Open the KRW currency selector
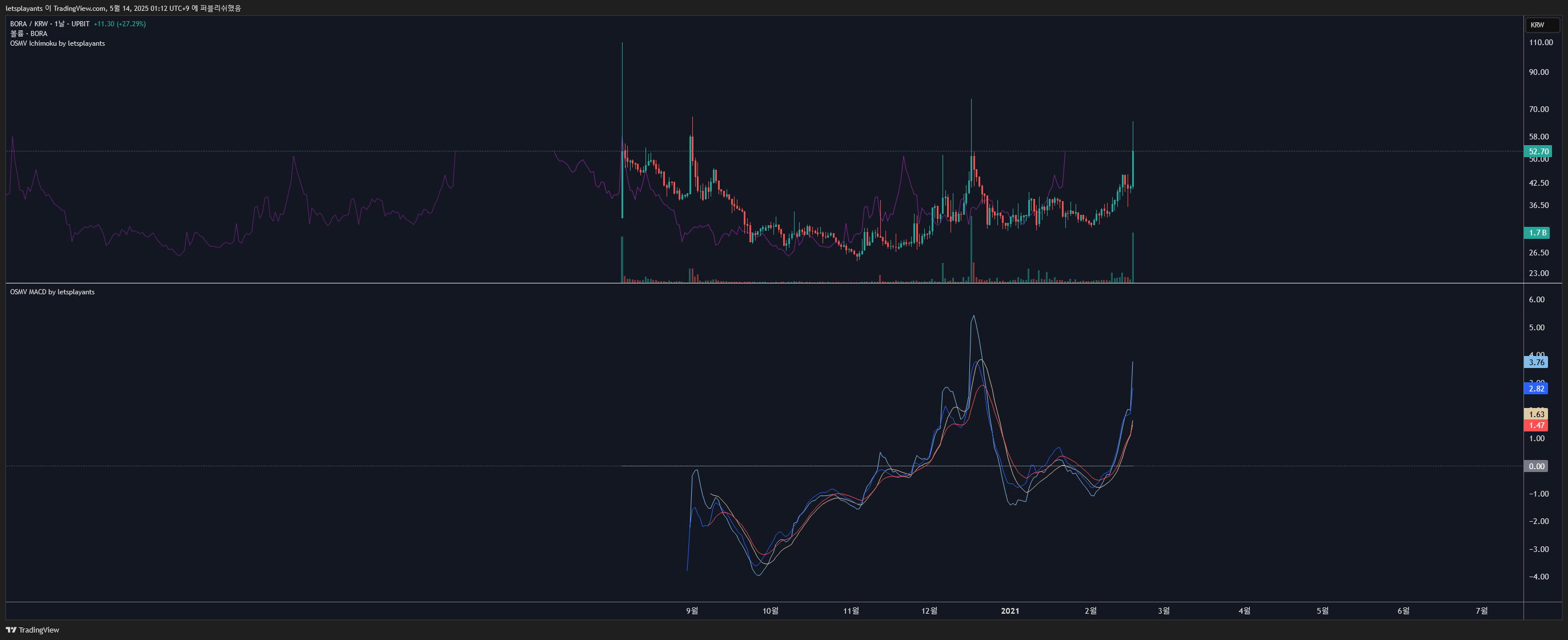The image size is (1568, 640). coord(1541,25)
